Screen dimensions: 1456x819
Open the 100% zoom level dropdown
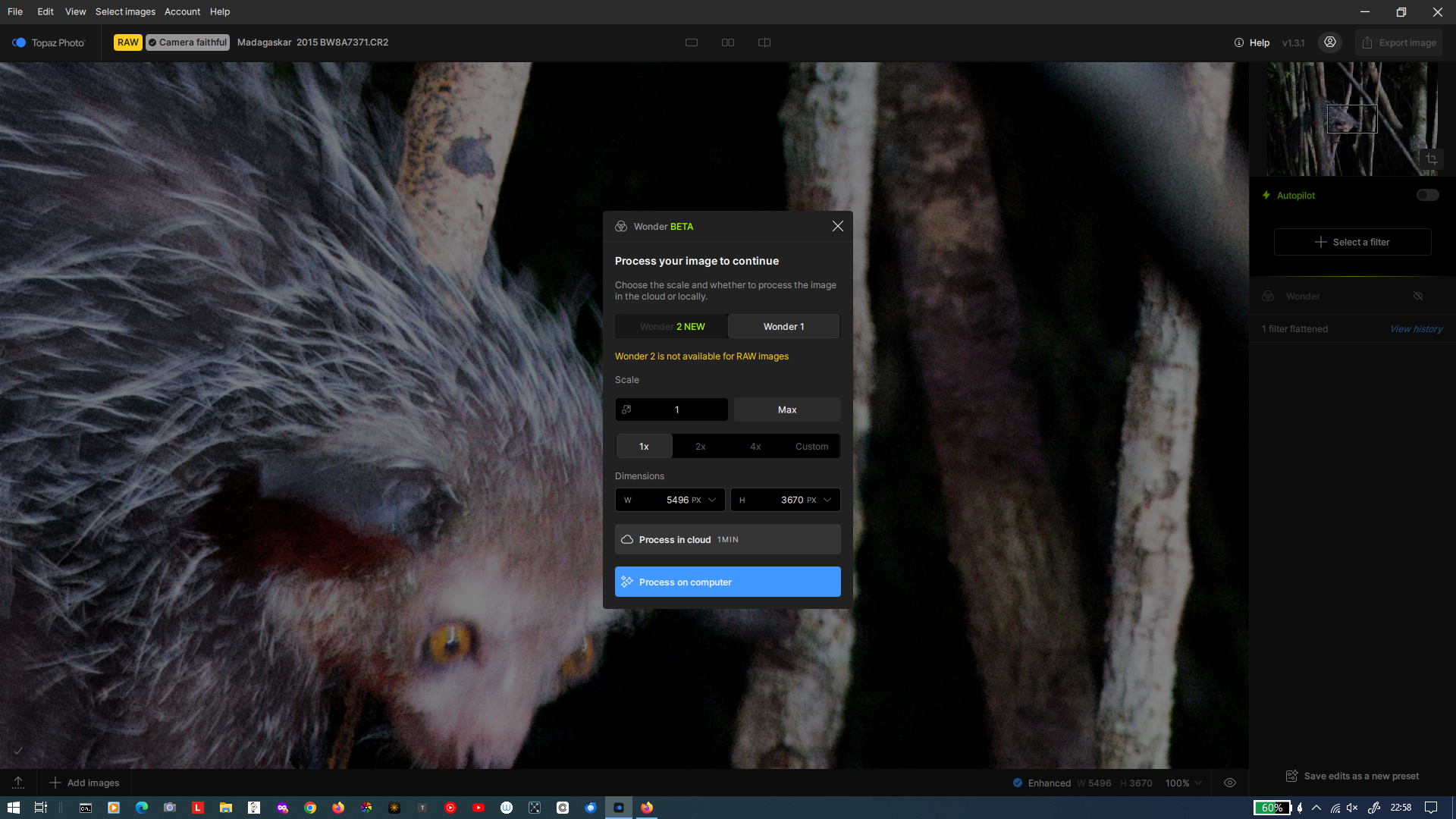tap(1183, 783)
